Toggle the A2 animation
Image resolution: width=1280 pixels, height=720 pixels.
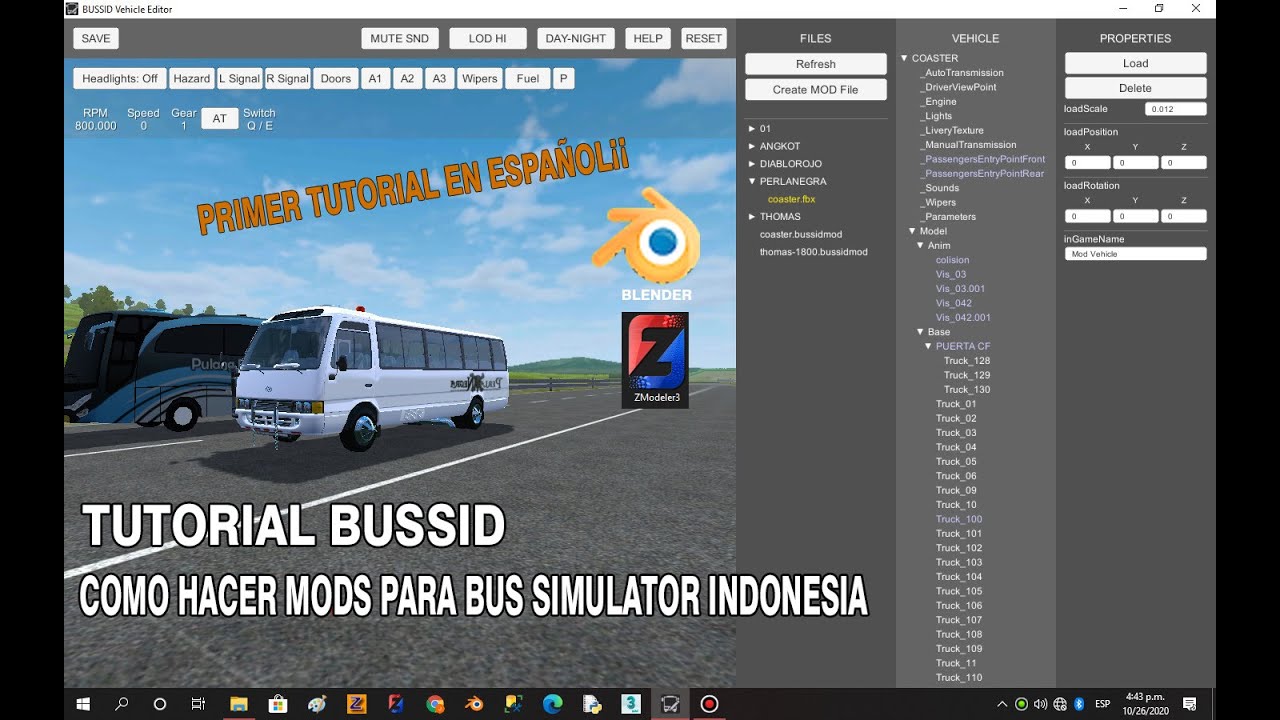tap(407, 78)
